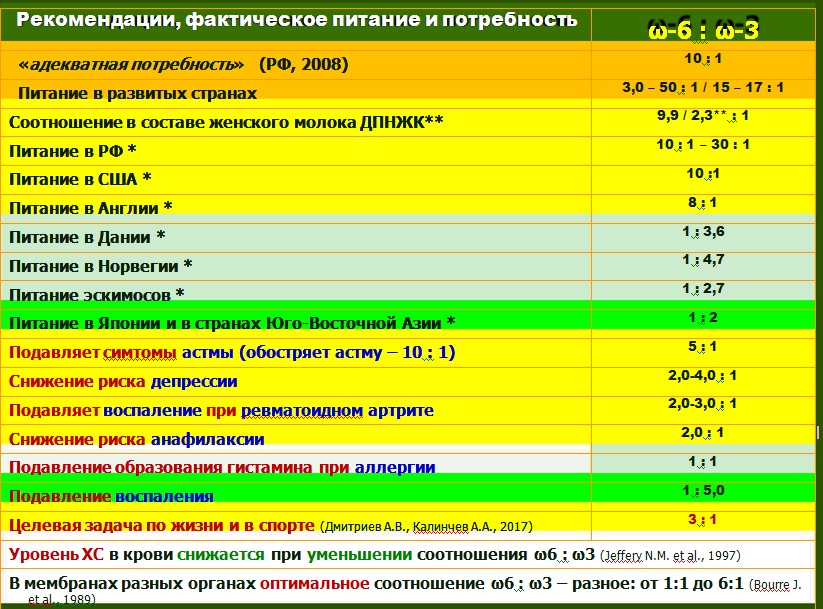This screenshot has height=609, width=823.
Task: Click the red "3 : 1" target ratio value
Action: (x=702, y=519)
